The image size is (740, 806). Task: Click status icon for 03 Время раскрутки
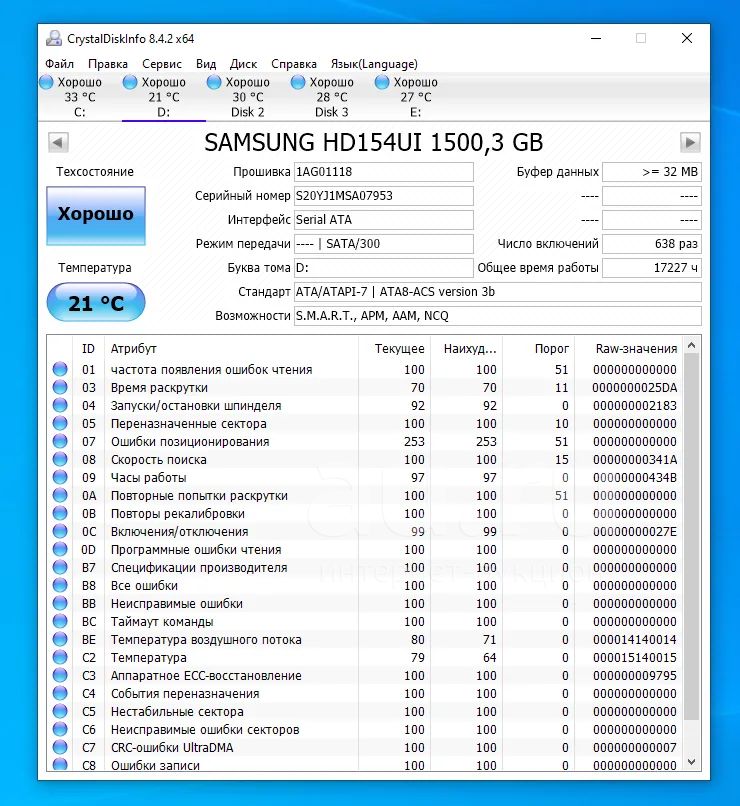(60, 387)
